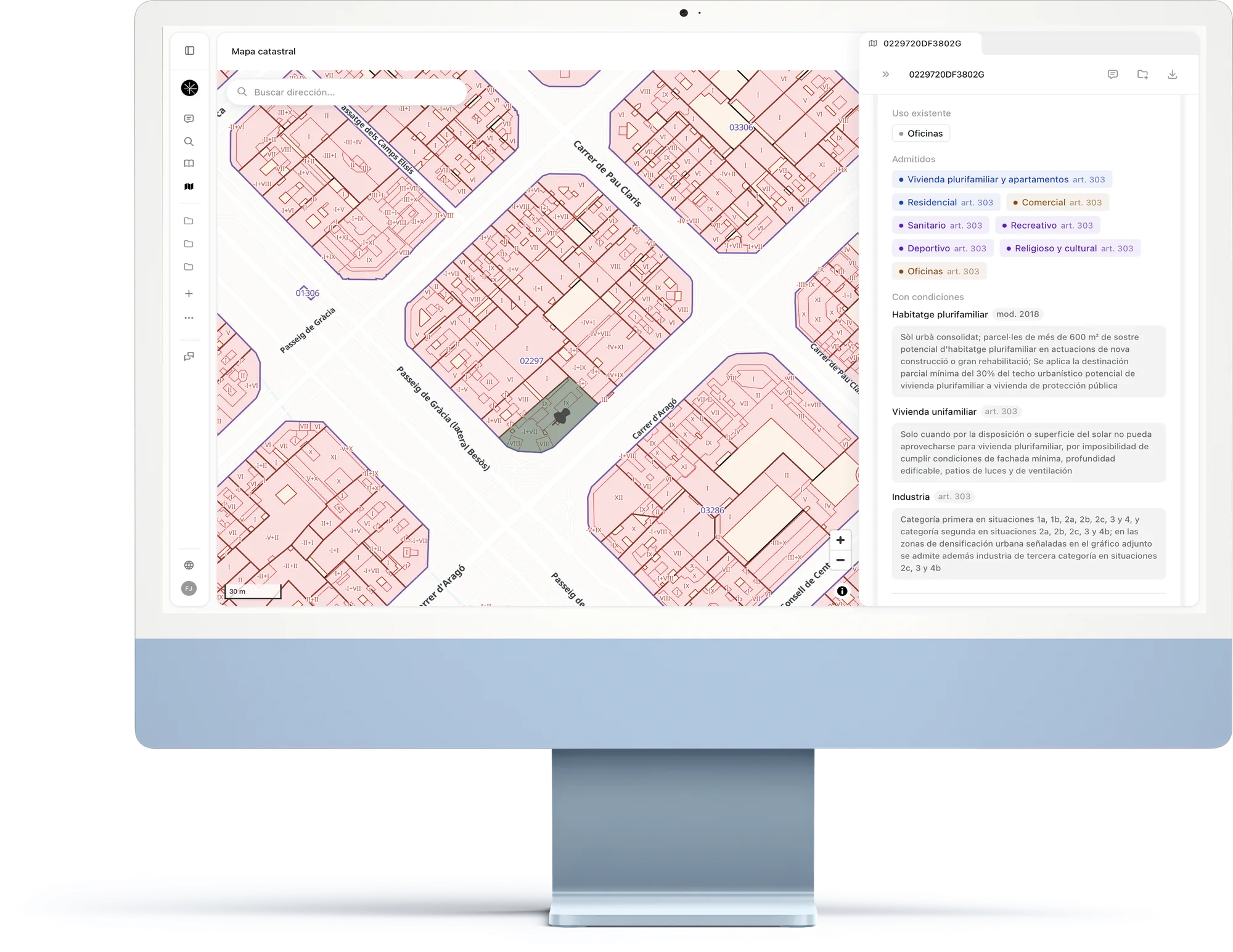Click the black starburst app logo

[x=189, y=87]
